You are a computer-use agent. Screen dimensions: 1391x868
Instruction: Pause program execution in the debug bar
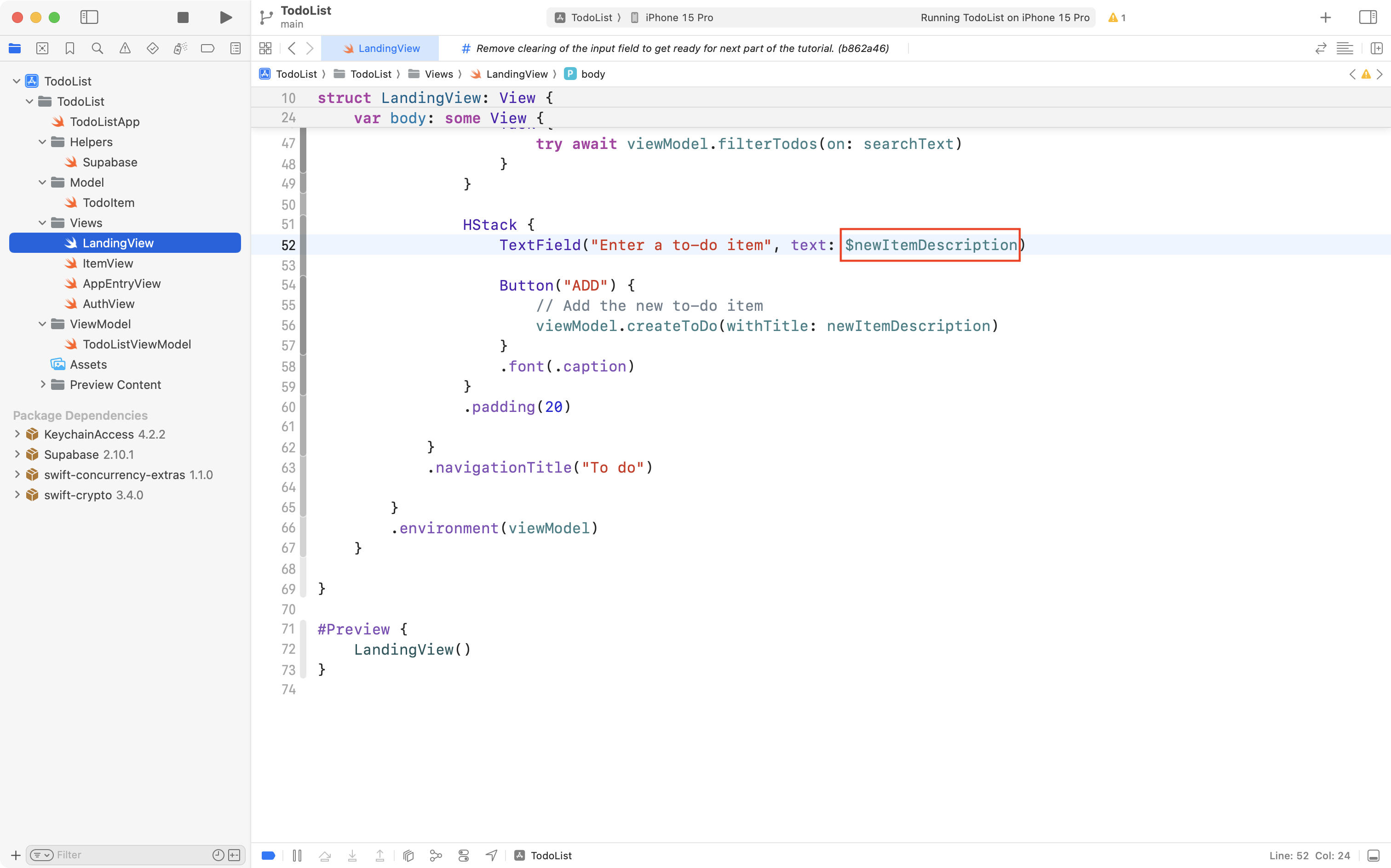(x=298, y=855)
